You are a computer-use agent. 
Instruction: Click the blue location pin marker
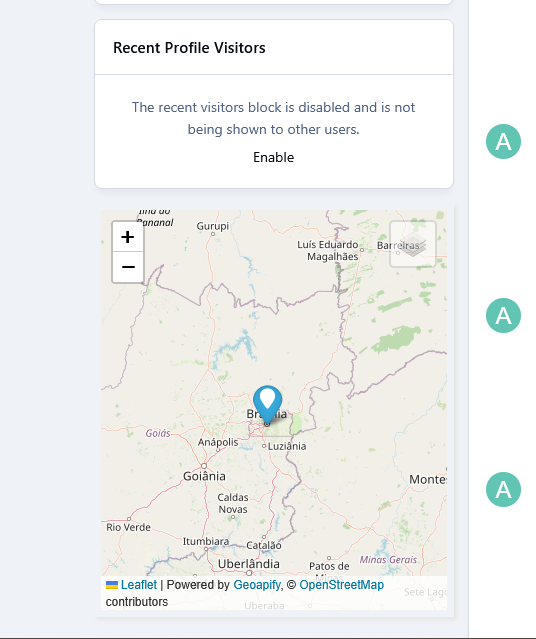(267, 405)
